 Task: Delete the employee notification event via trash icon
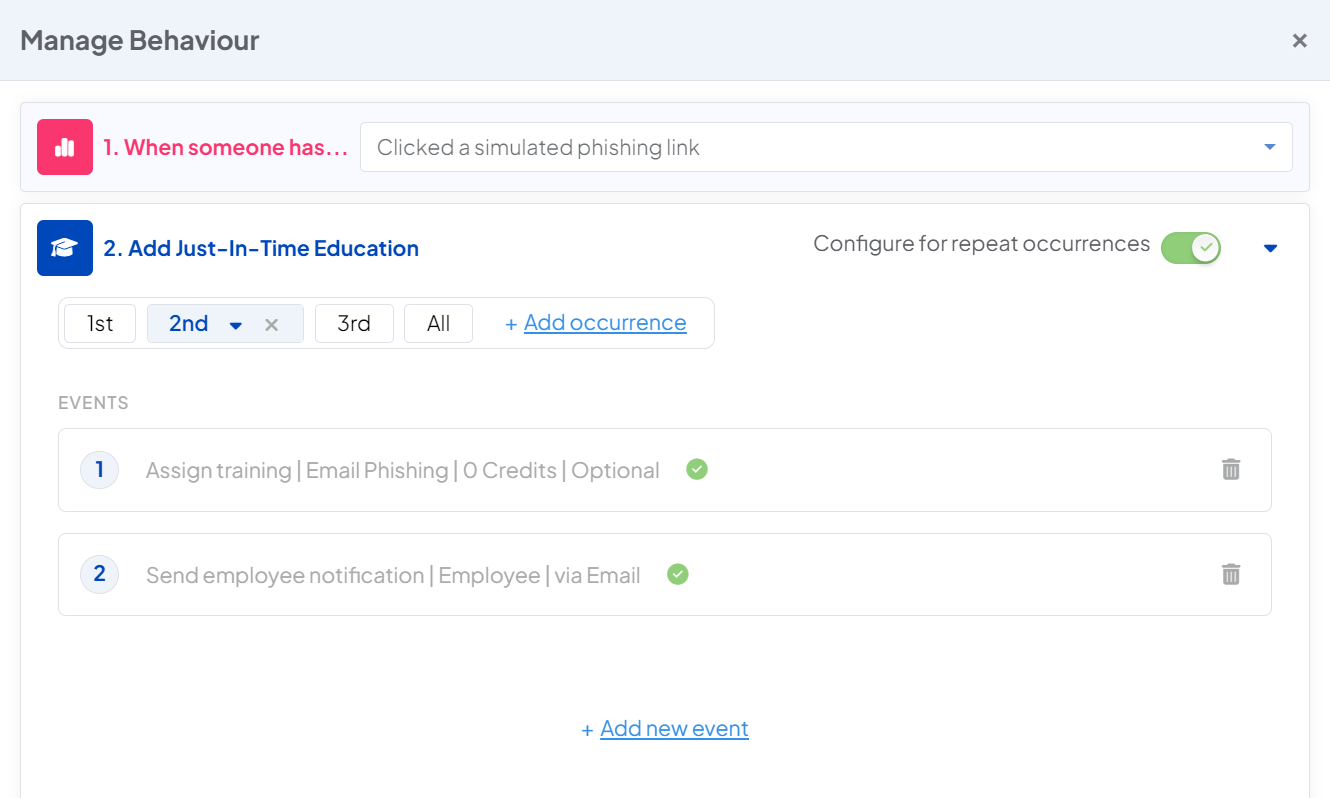click(x=1231, y=574)
